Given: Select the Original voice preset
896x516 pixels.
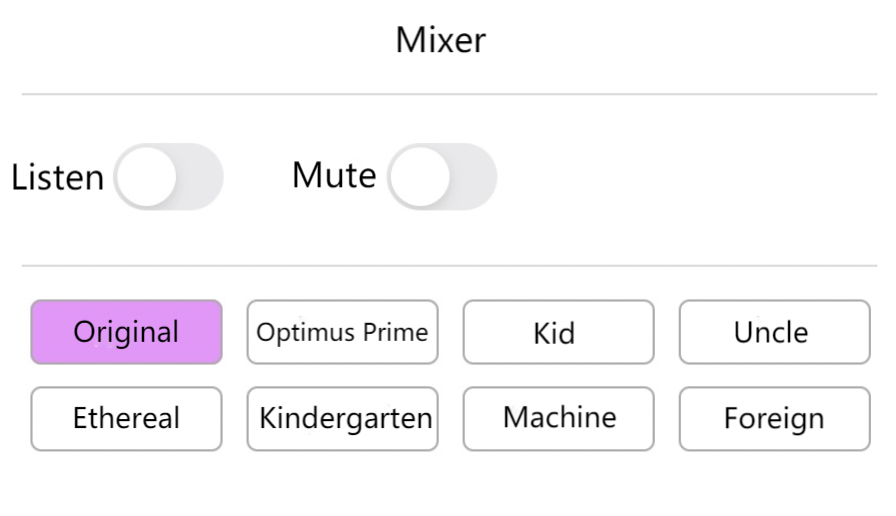Looking at the screenshot, I should [126, 332].
